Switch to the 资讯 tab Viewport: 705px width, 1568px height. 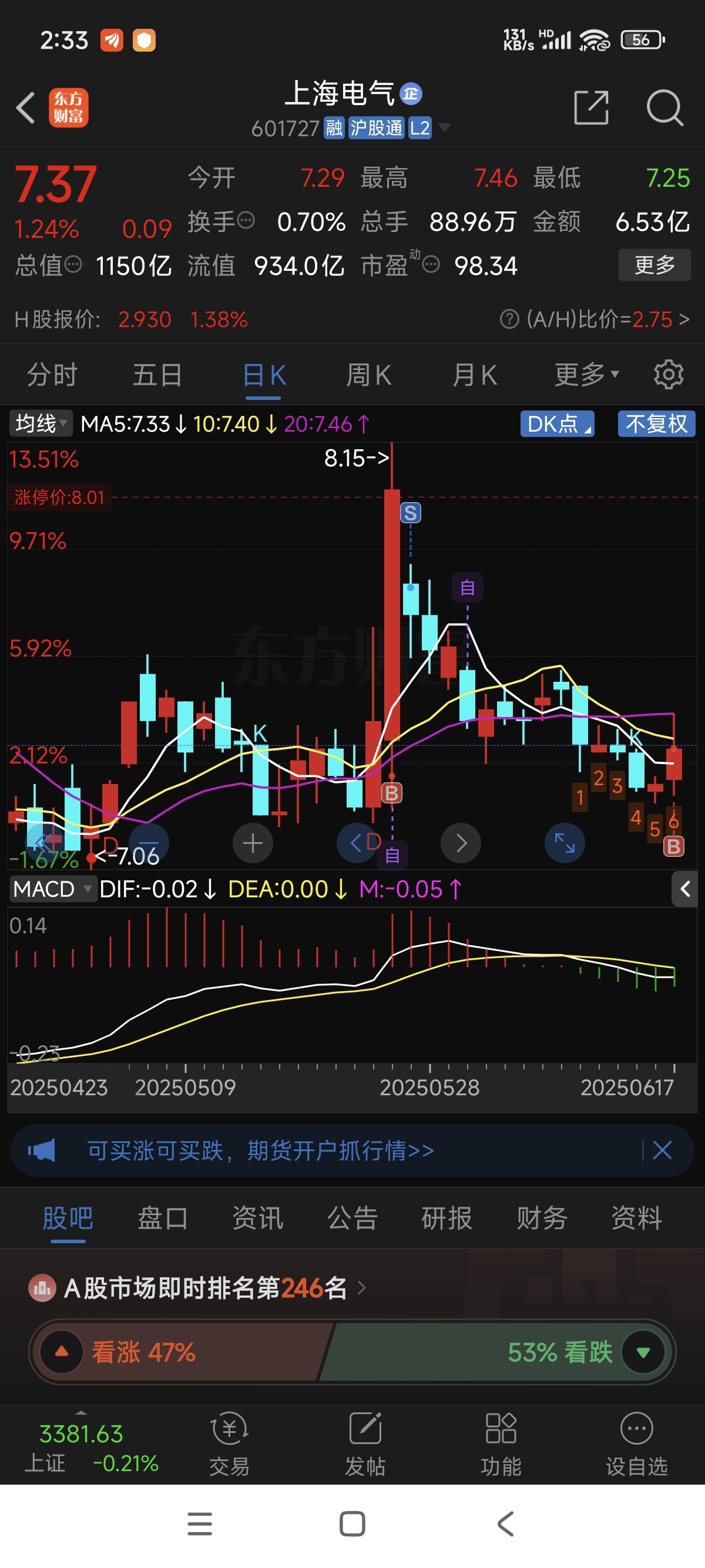(x=257, y=1218)
